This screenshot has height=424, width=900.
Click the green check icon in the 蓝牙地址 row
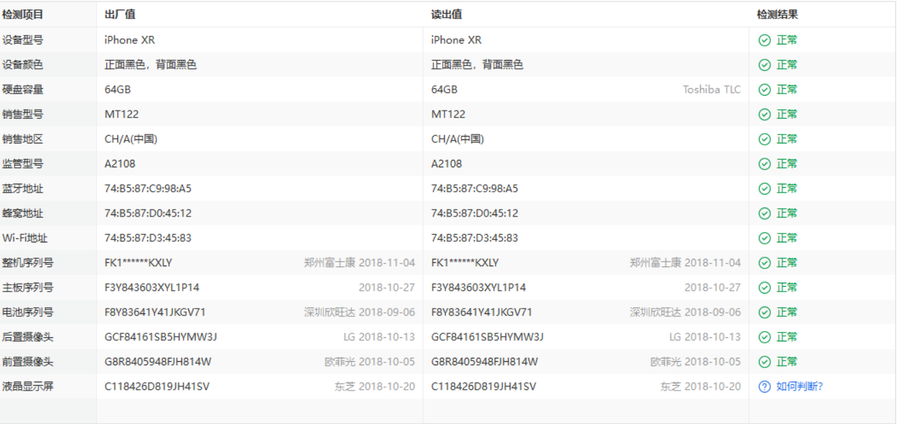[764, 188]
